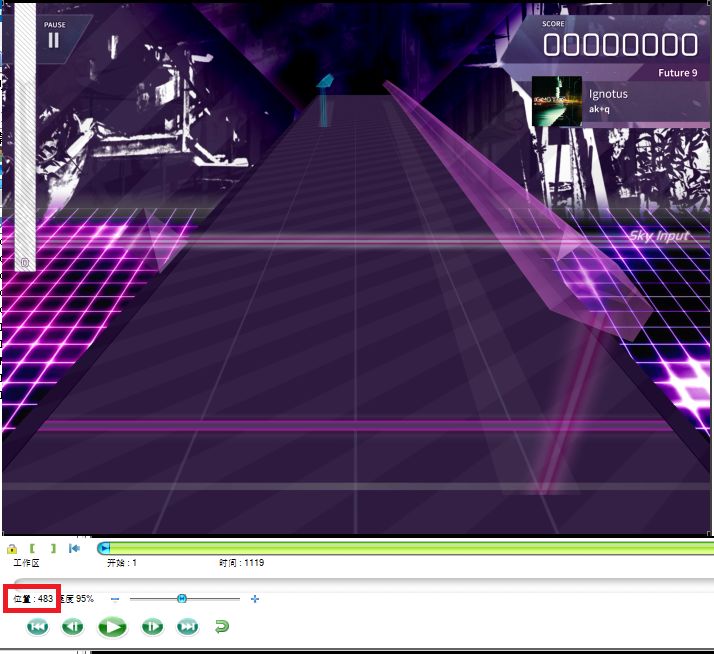
Task: Click go-to-workspace-start arrow icon
Action: pos(74,548)
